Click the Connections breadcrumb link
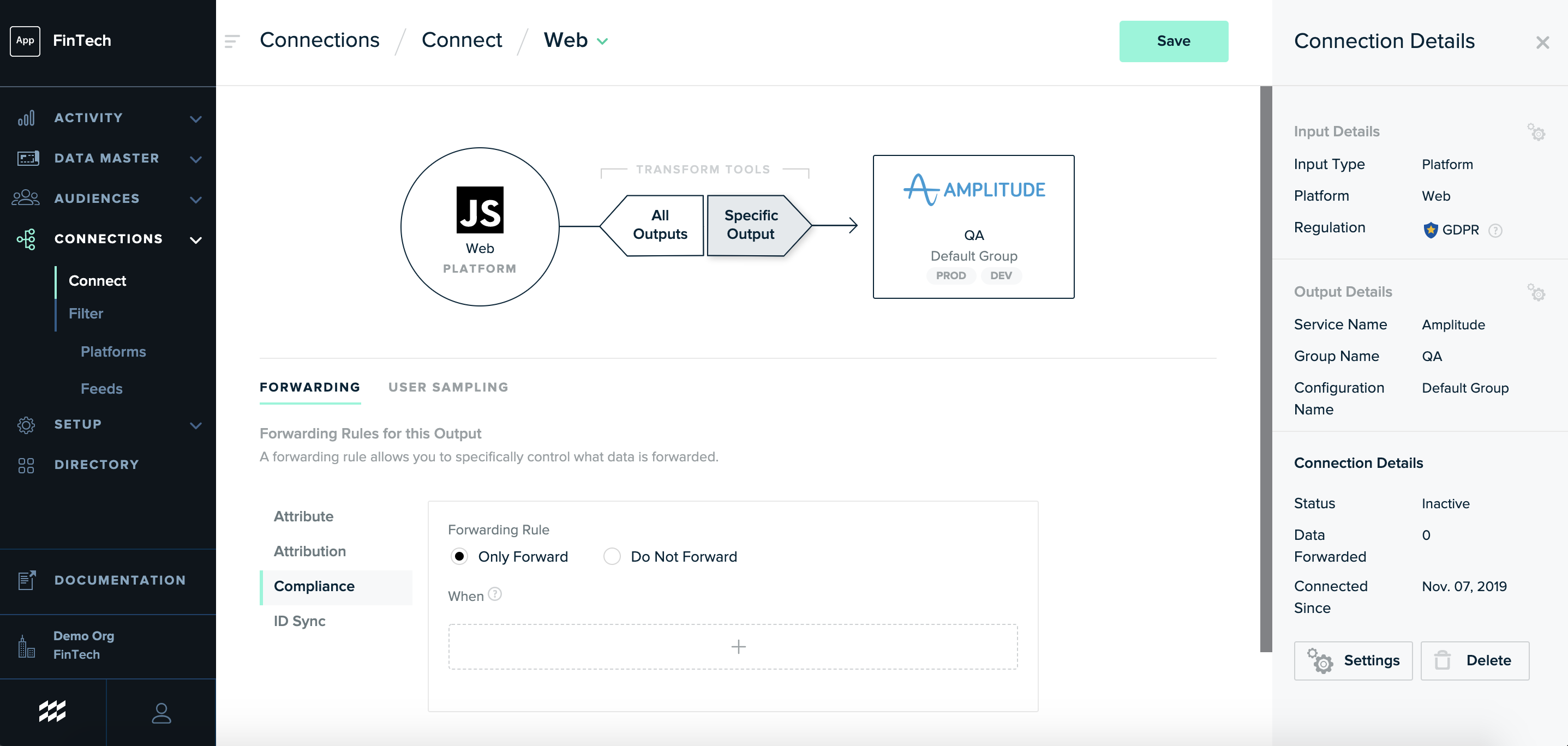 click(x=320, y=40)
